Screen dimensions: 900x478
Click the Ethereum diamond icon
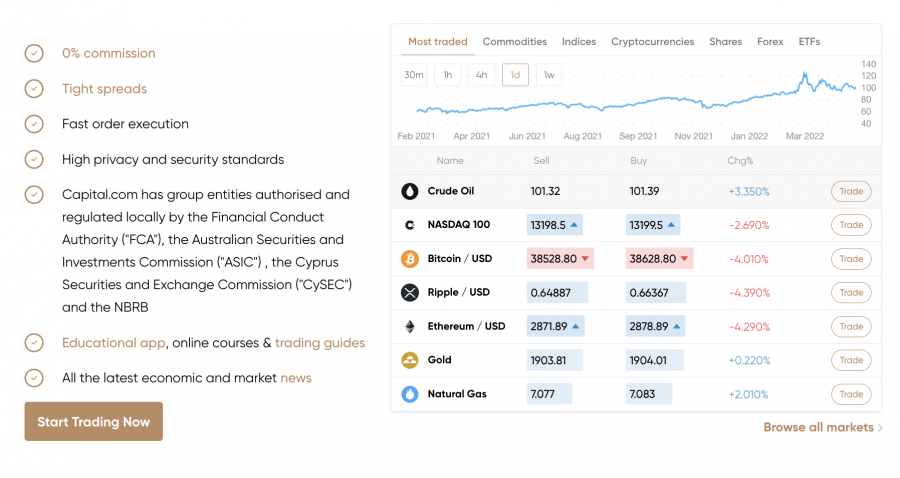click(409, 327)
